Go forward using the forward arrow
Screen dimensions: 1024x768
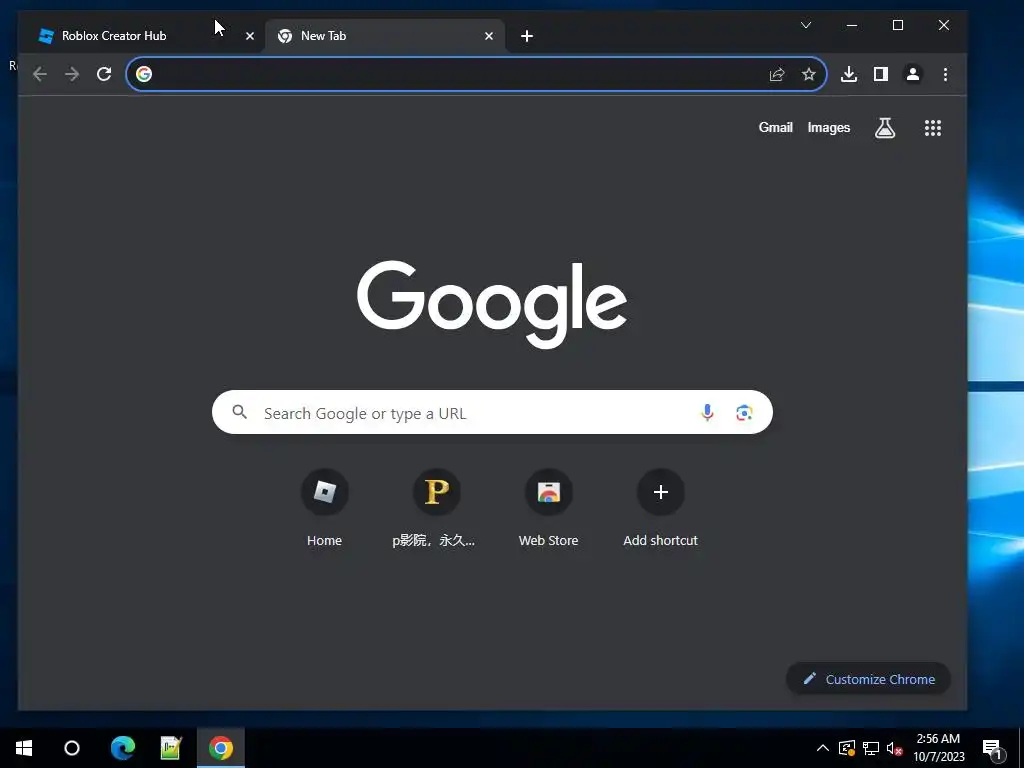click(72, 74)
